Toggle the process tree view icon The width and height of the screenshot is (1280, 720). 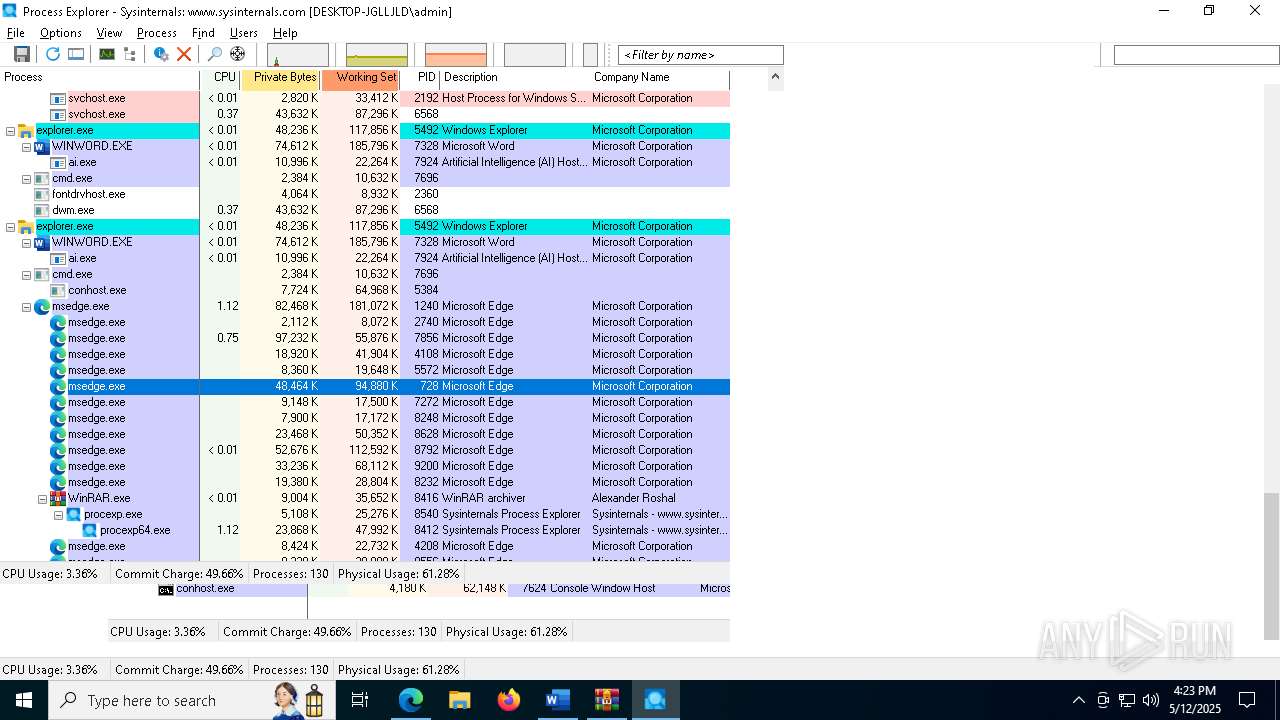pyautogui.click(x=129, y=54)
